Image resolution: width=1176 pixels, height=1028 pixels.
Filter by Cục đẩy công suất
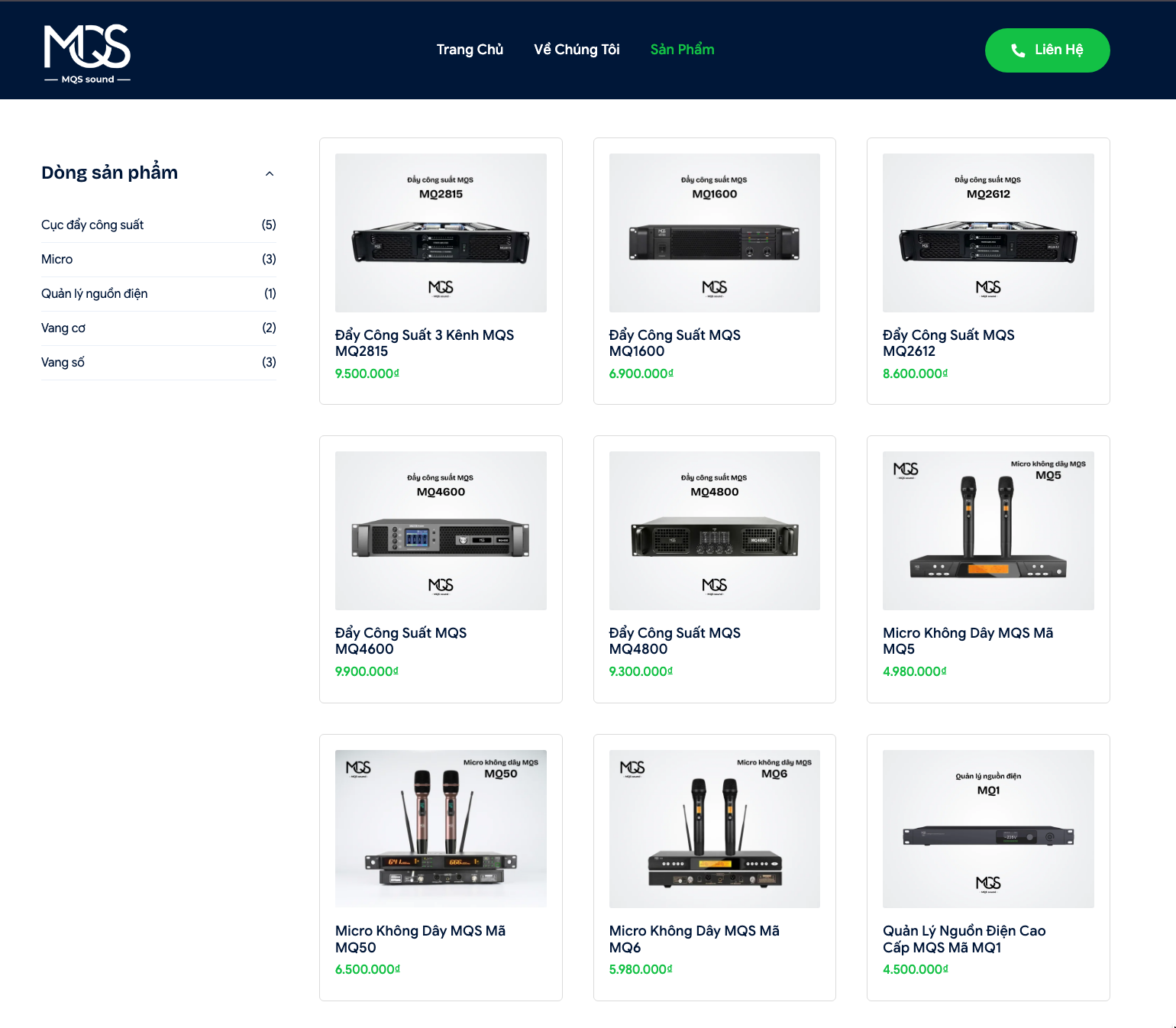pyautogui.click(x=92, y=225)
